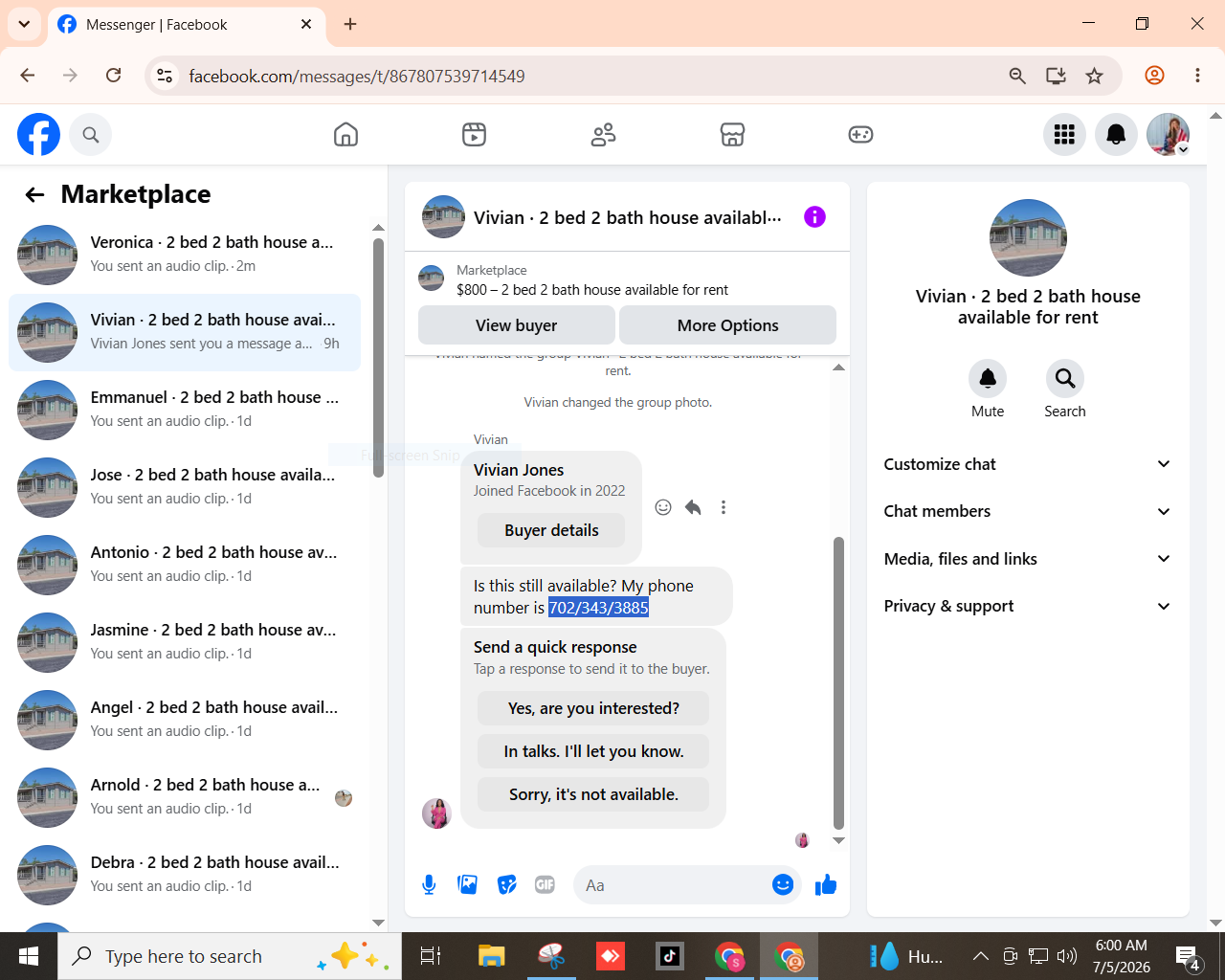1225x980 pixels.
Task: React to Vivian's message with emoji
Action: pos(663,507)
